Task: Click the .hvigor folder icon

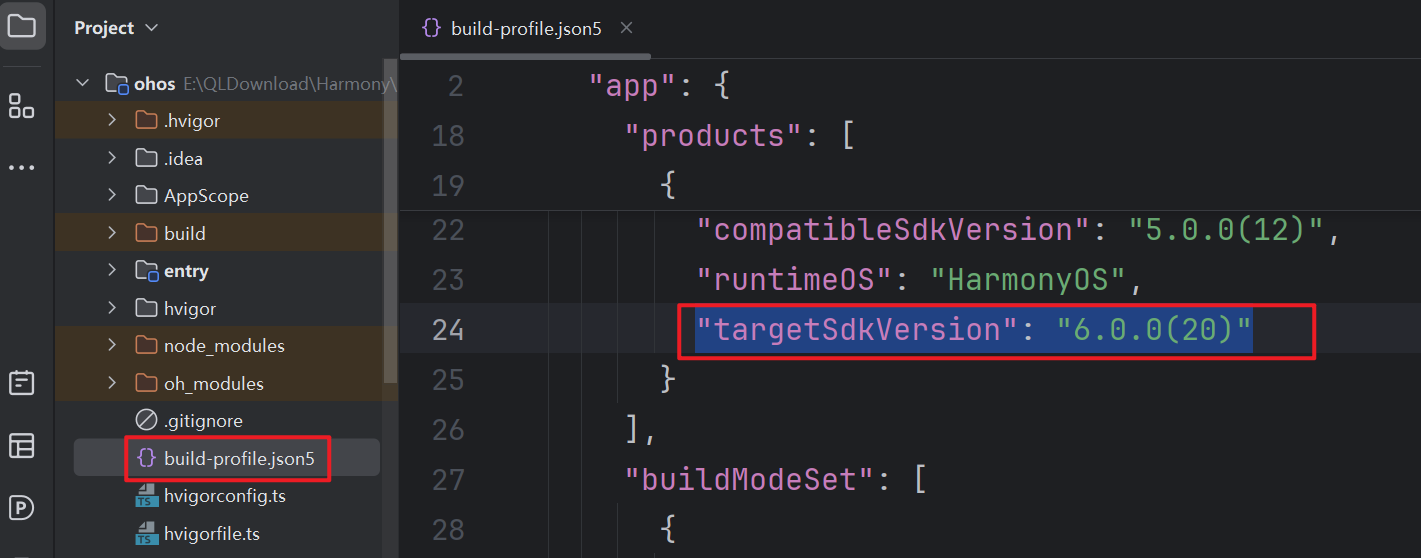Action: pyautogui.click(x=146, y=121)
